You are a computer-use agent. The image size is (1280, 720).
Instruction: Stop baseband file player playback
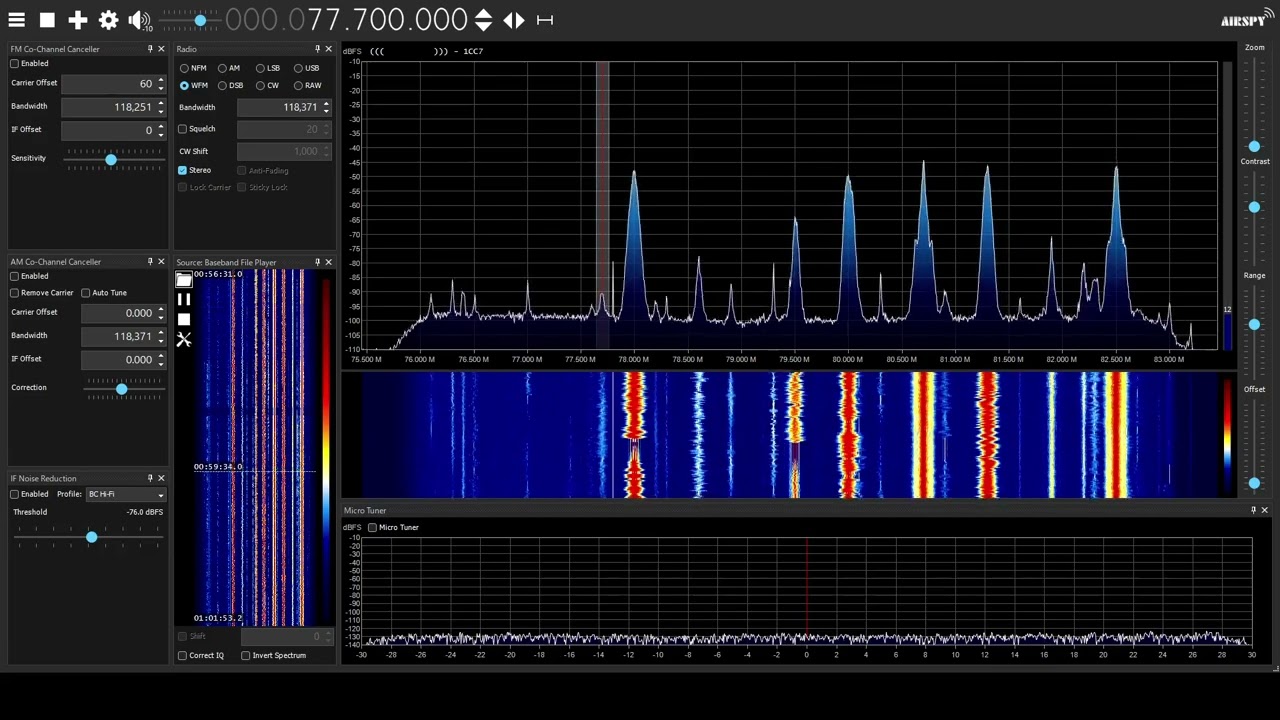(x=184, y=320)
